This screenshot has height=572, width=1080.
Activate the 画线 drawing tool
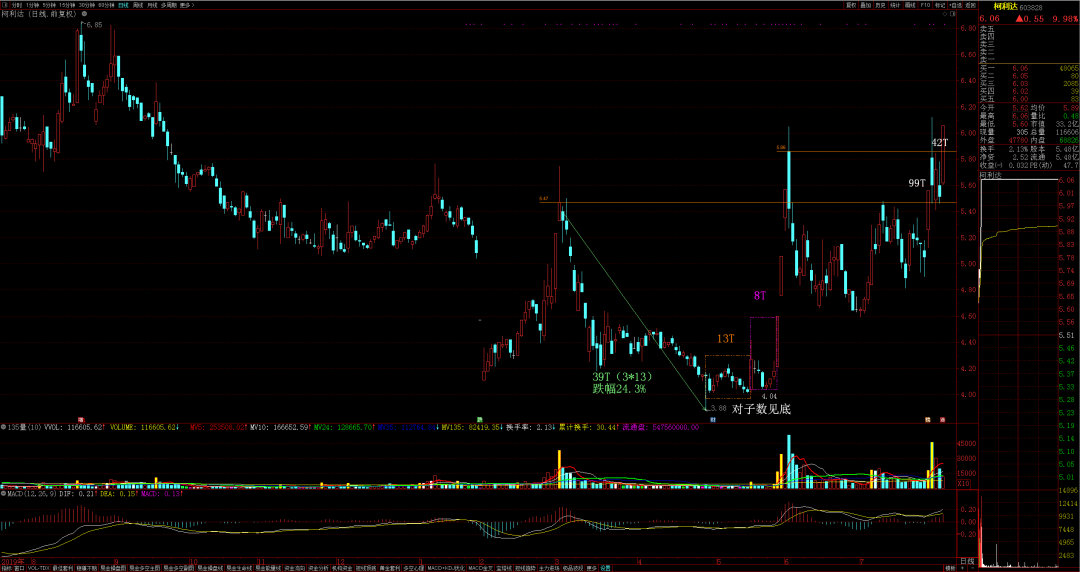[x=910, y=5]
